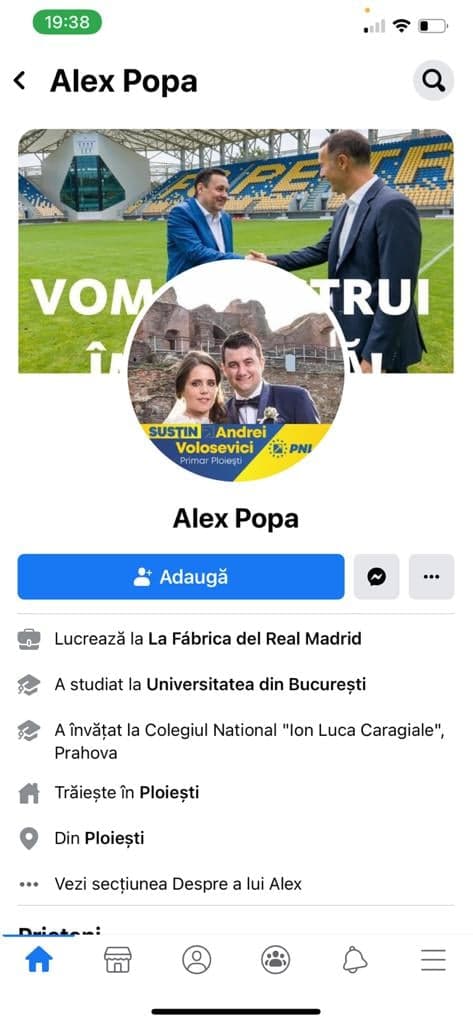Open the Groups tab icon
This screenshot has height=1024, width=473.
click(x=276, y=960)
